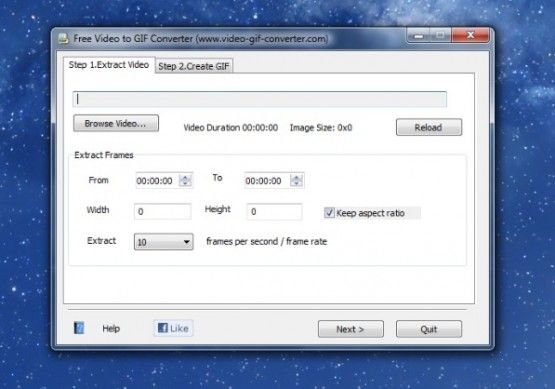
Task: Switch to Step 2.Create GIF tab
Action: (194, 66)
